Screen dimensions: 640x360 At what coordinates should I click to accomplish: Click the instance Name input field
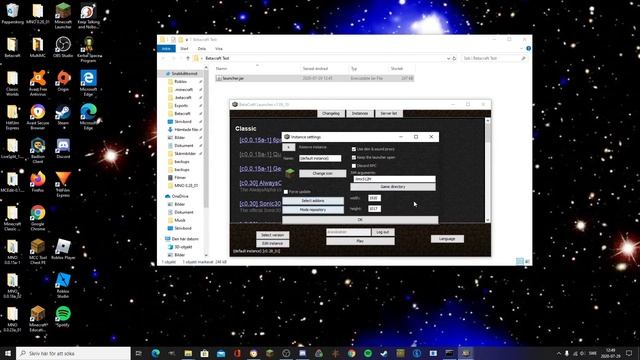tap(320, 158)
